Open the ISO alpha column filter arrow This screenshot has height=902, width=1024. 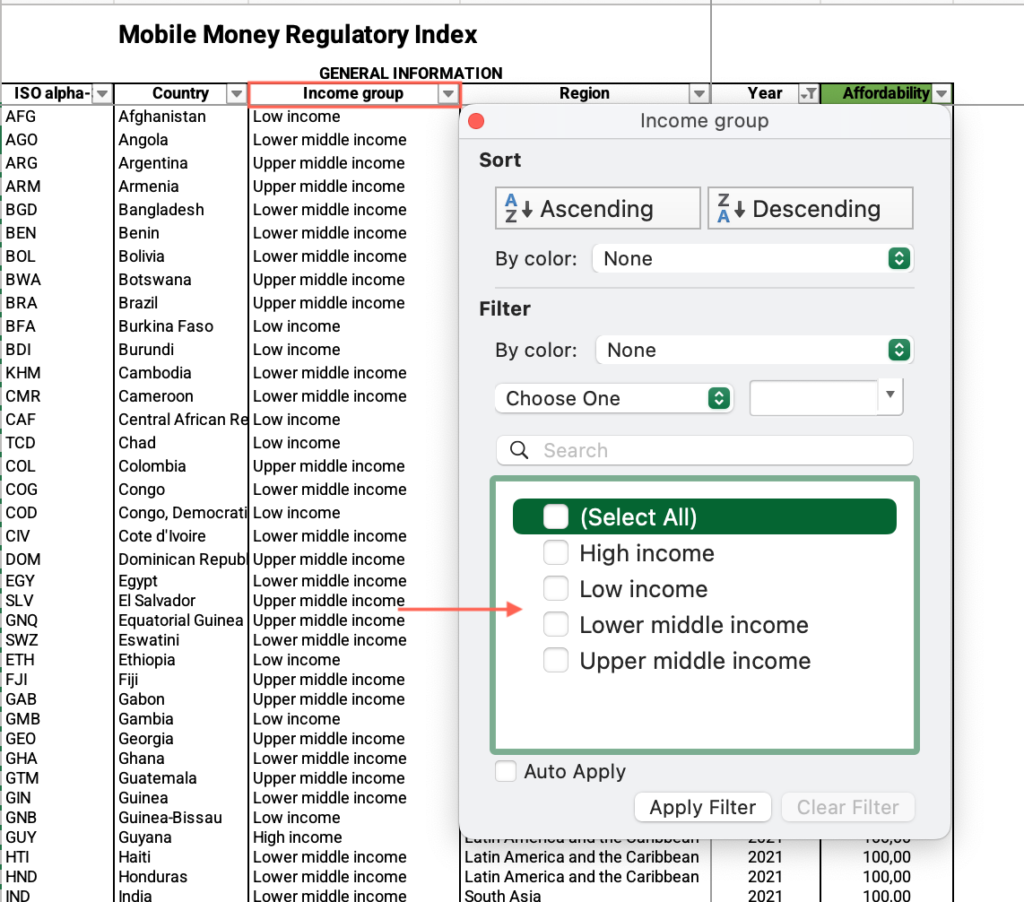click(102, 94)
